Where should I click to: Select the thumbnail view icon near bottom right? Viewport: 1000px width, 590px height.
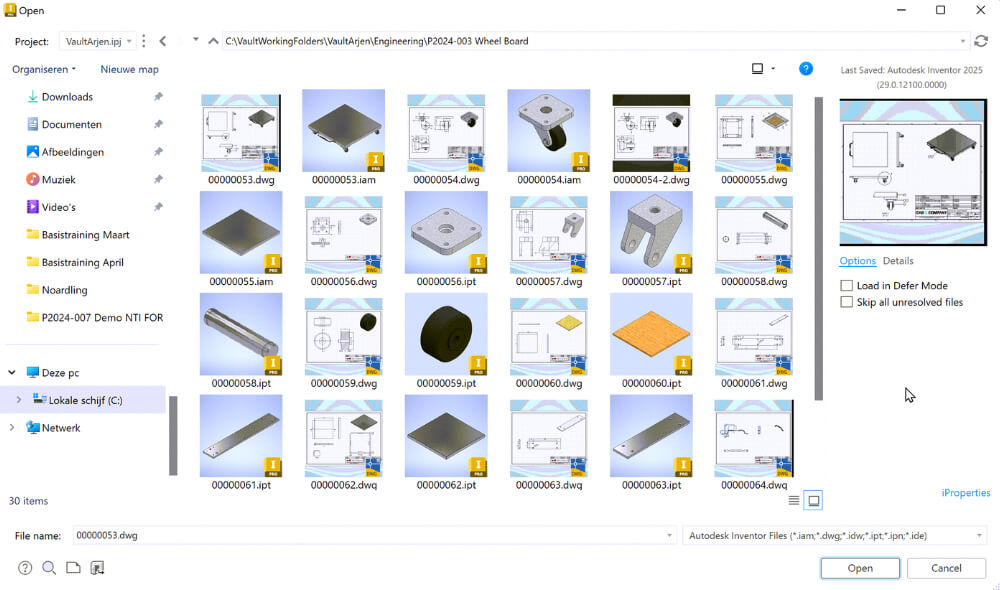pos(815,500)
